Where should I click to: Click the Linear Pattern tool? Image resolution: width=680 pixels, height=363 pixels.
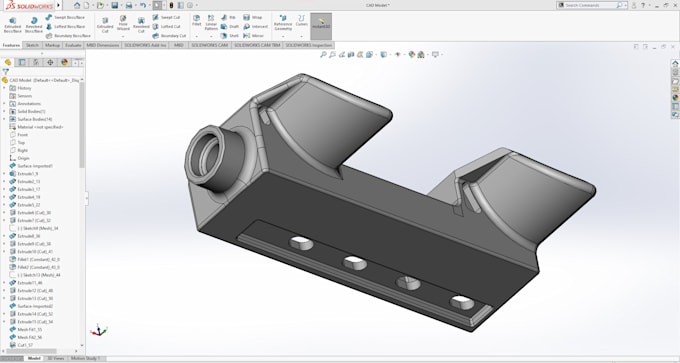pyautogui.click(x=211, y=23)
